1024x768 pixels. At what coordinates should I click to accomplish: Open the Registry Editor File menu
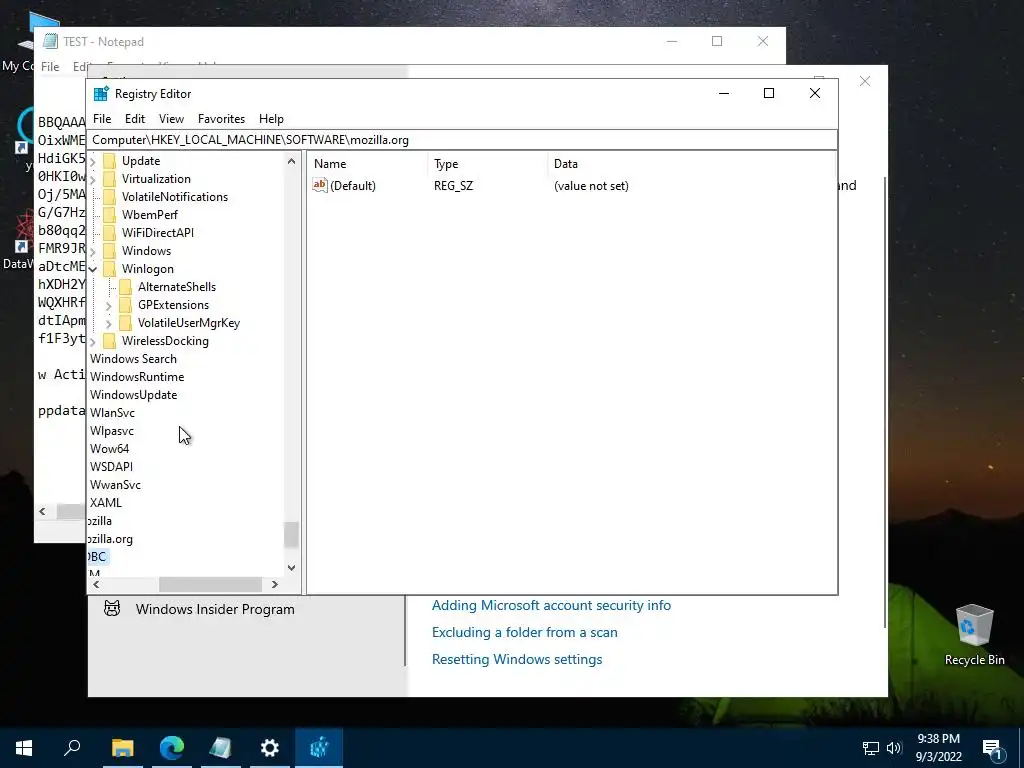click(102, 119)
